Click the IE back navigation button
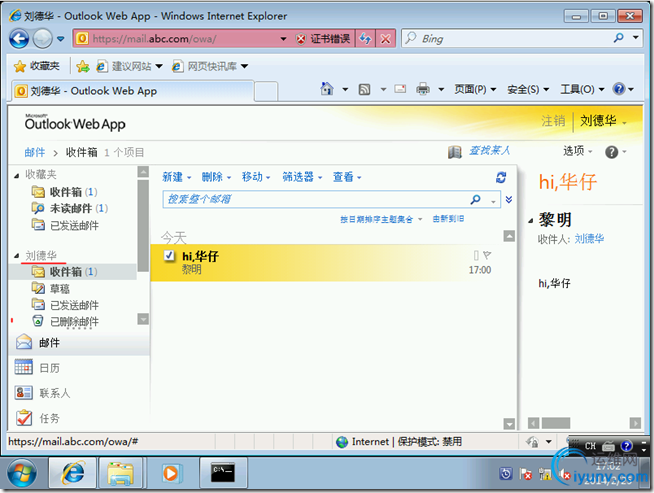Screen dimensions: 654x493 pos(19,39)
